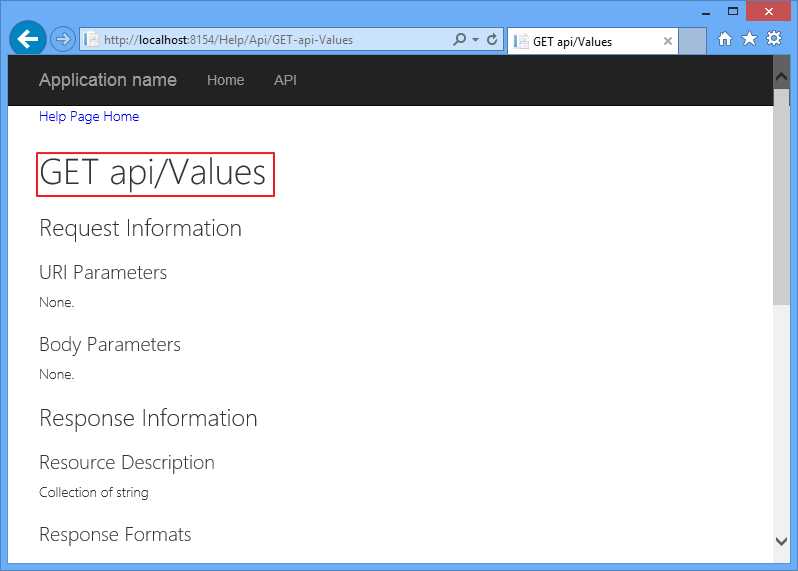Click the vertical scrollbar thumb

pyautogui.click(x=781, y=197)
